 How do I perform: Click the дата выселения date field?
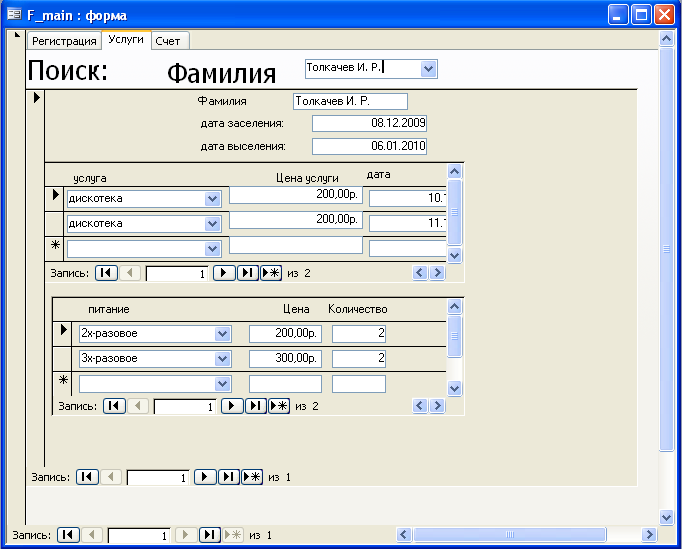click(369, 146)
